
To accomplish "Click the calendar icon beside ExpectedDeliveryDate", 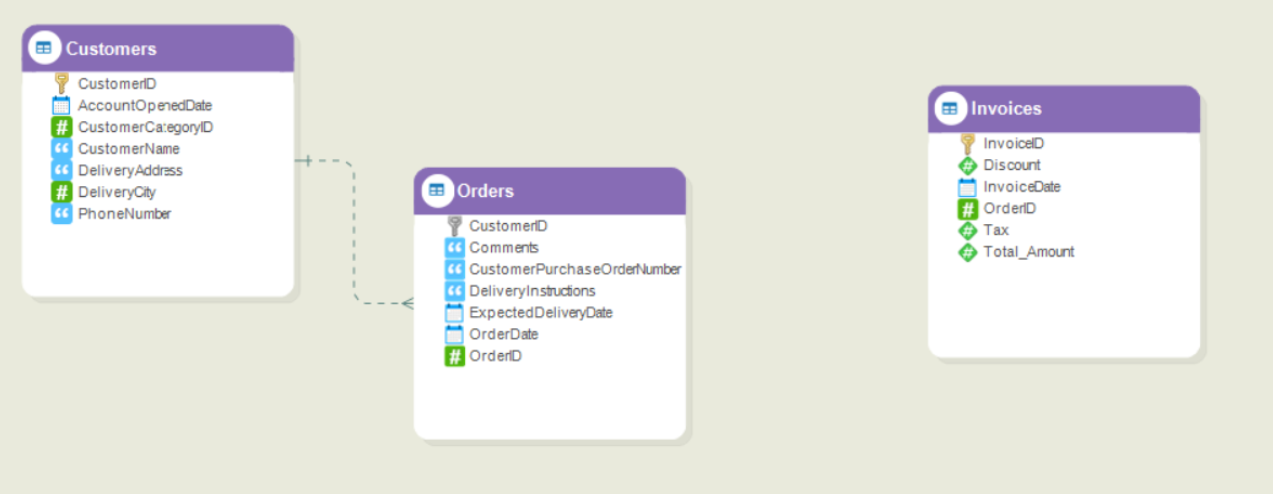I will coord(454,313).
